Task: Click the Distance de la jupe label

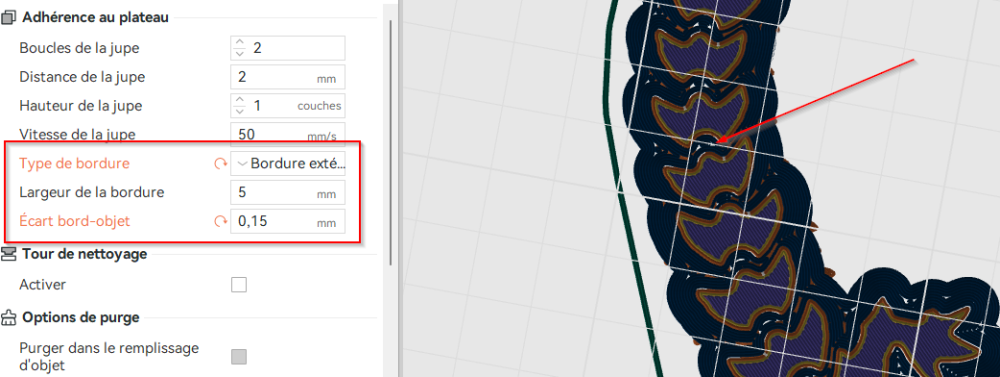Action: (82, 77)
